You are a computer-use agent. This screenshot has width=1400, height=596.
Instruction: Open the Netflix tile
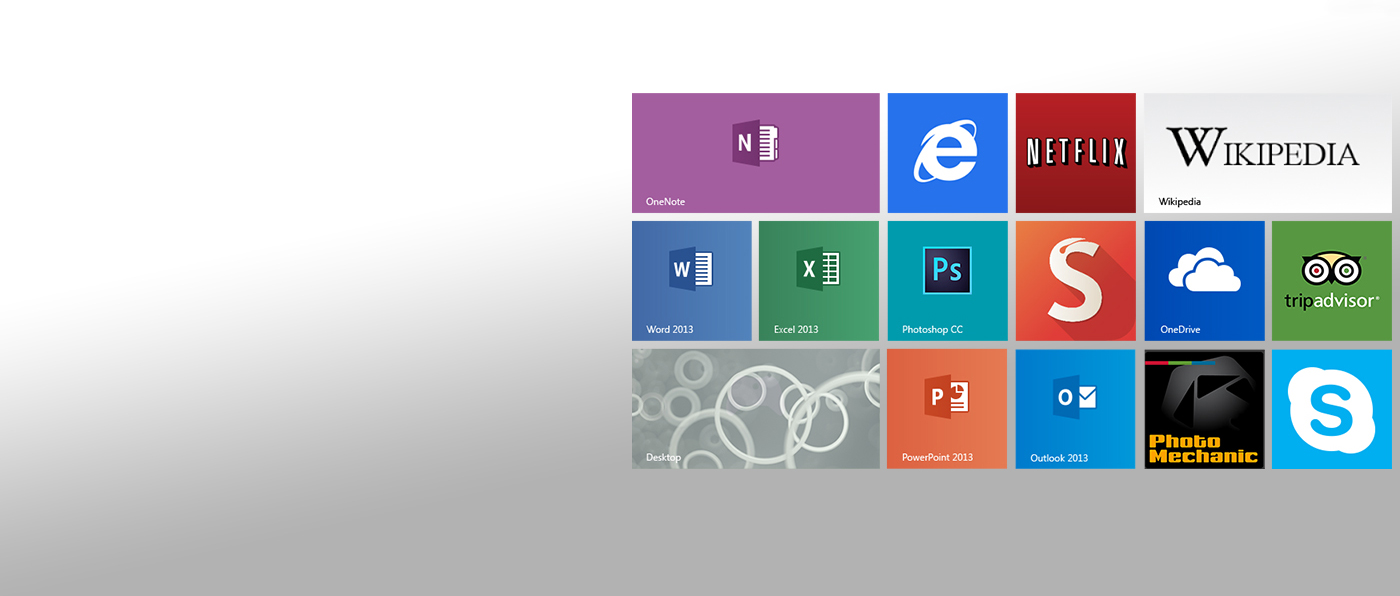click(x=1075, y=153)
